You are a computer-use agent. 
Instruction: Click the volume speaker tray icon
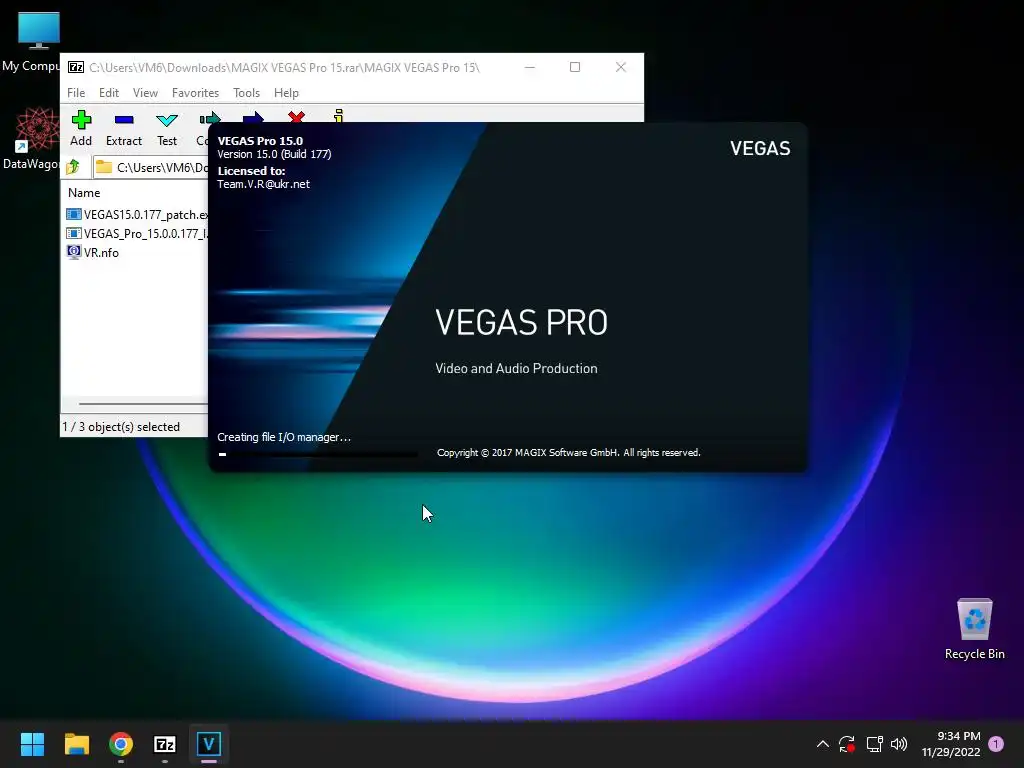[899, 744]
